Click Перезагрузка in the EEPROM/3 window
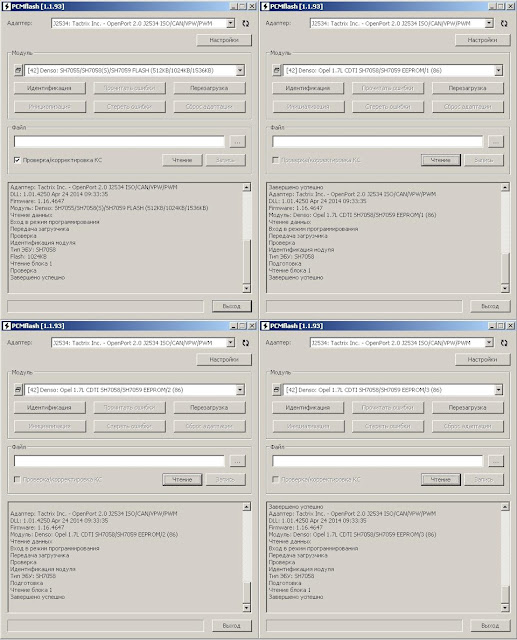Screen dimensions: 517x640 pos(468,408)
